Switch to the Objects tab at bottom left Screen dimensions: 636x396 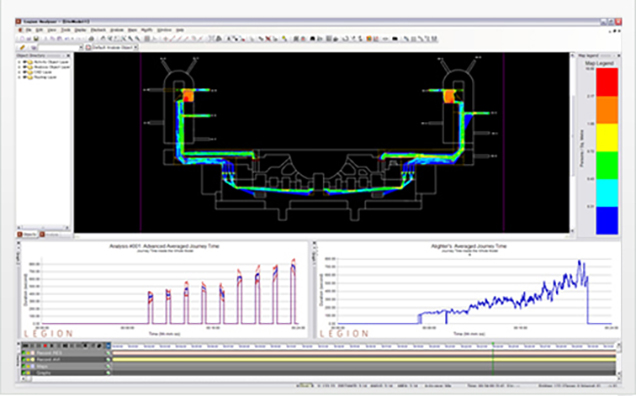27,235
